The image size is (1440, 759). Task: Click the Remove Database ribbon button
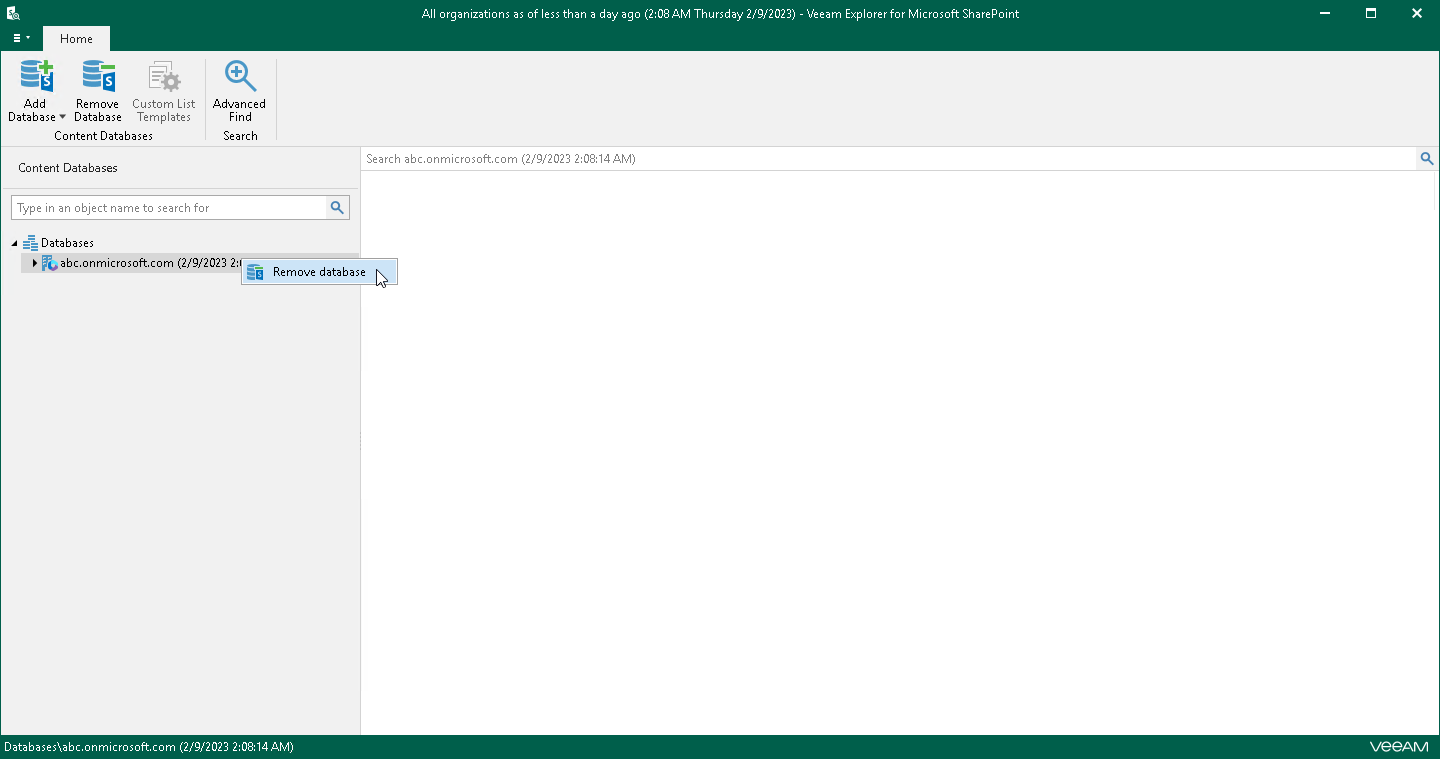pos(98,92)
